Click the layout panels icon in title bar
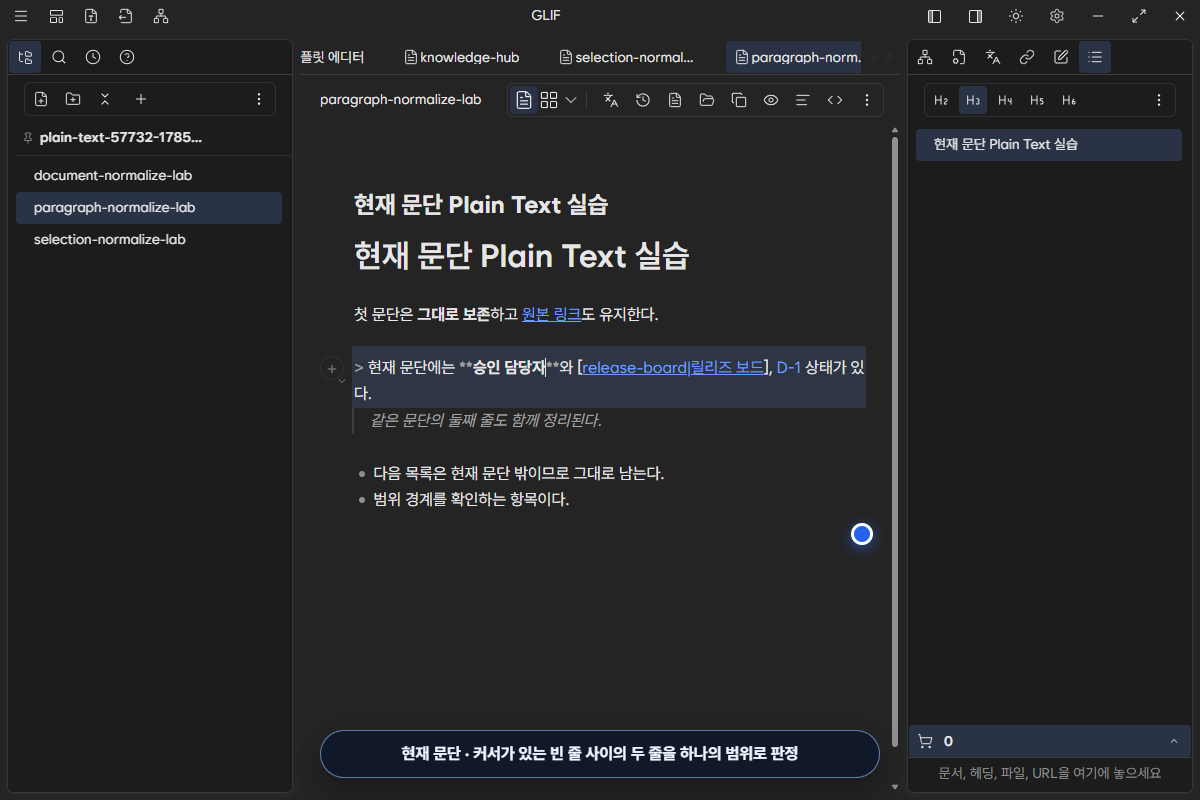The width and height of the screenshot is (1200, 800). point(56,16)
